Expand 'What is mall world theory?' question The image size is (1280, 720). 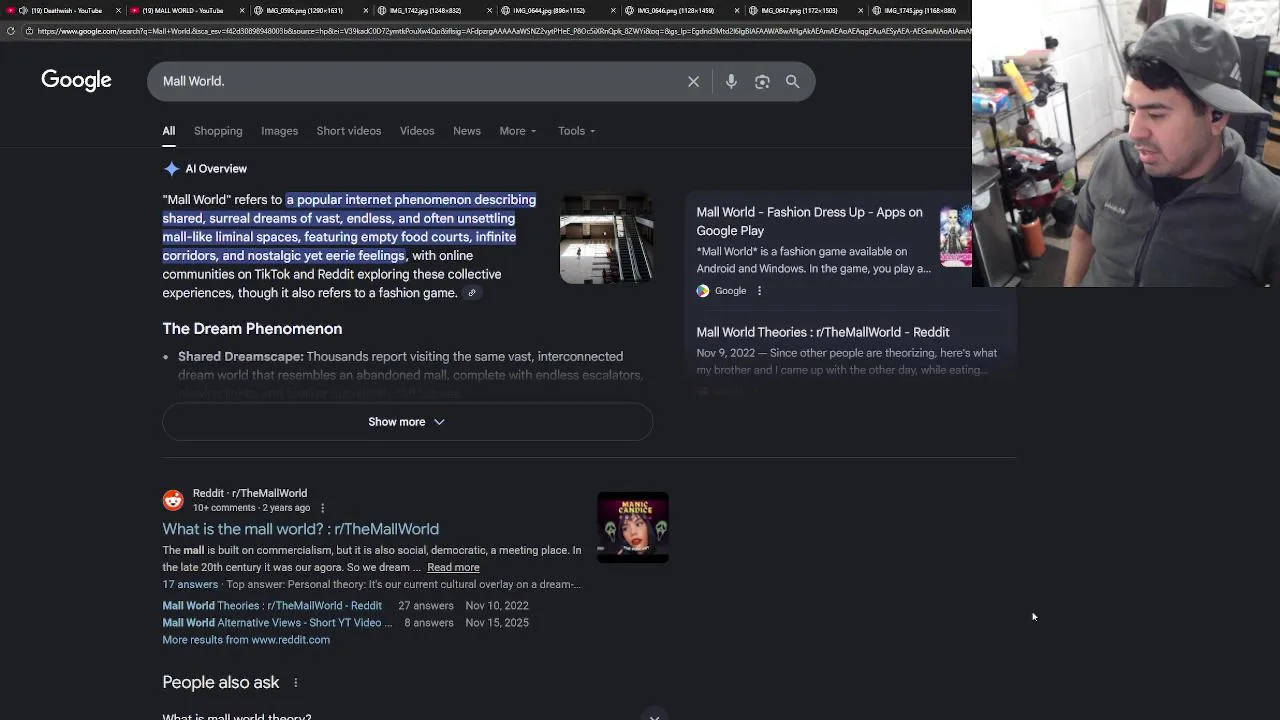[408, 716]
